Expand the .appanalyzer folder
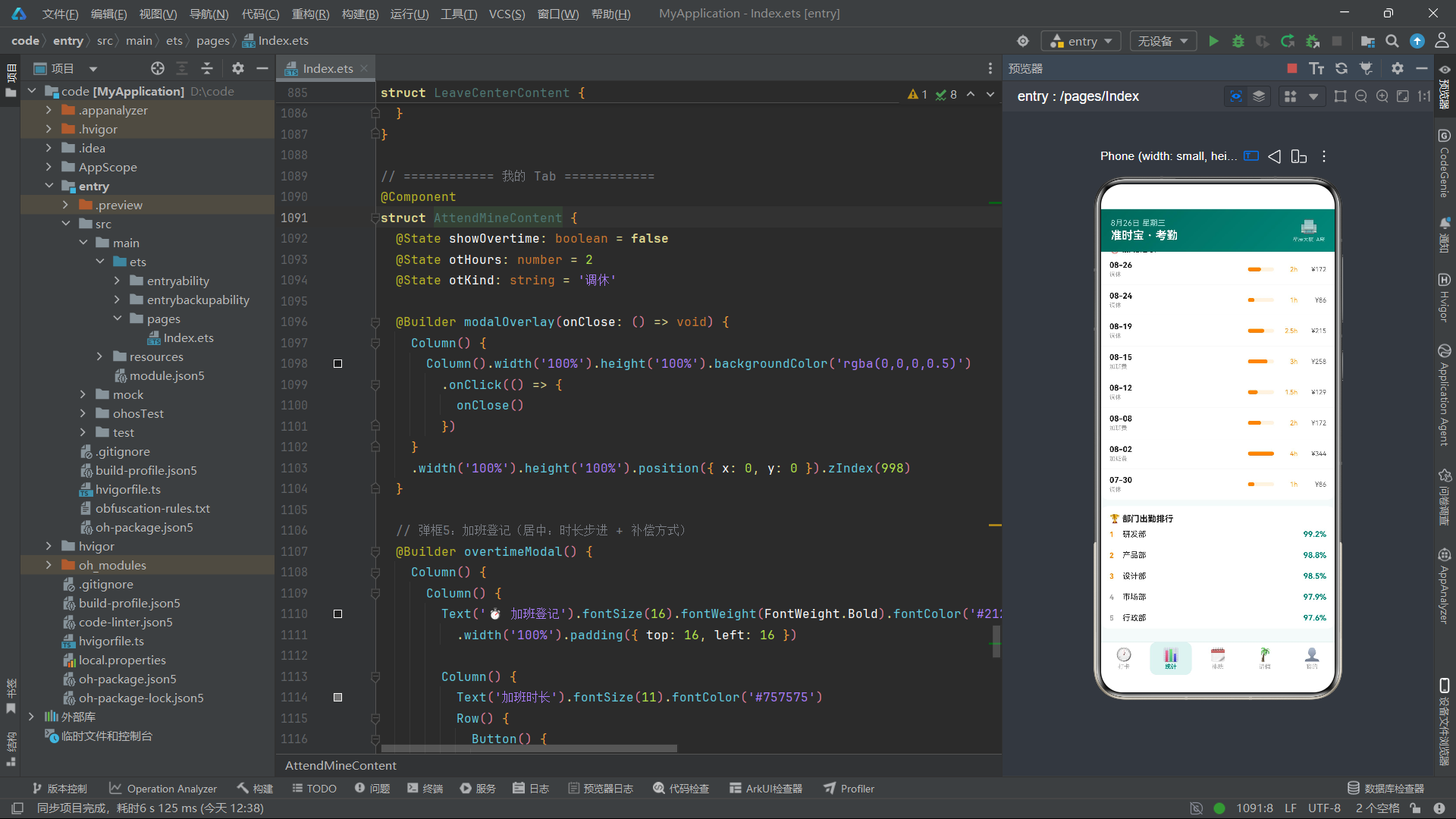This screenshot has width=1456, height=819. 49,110
